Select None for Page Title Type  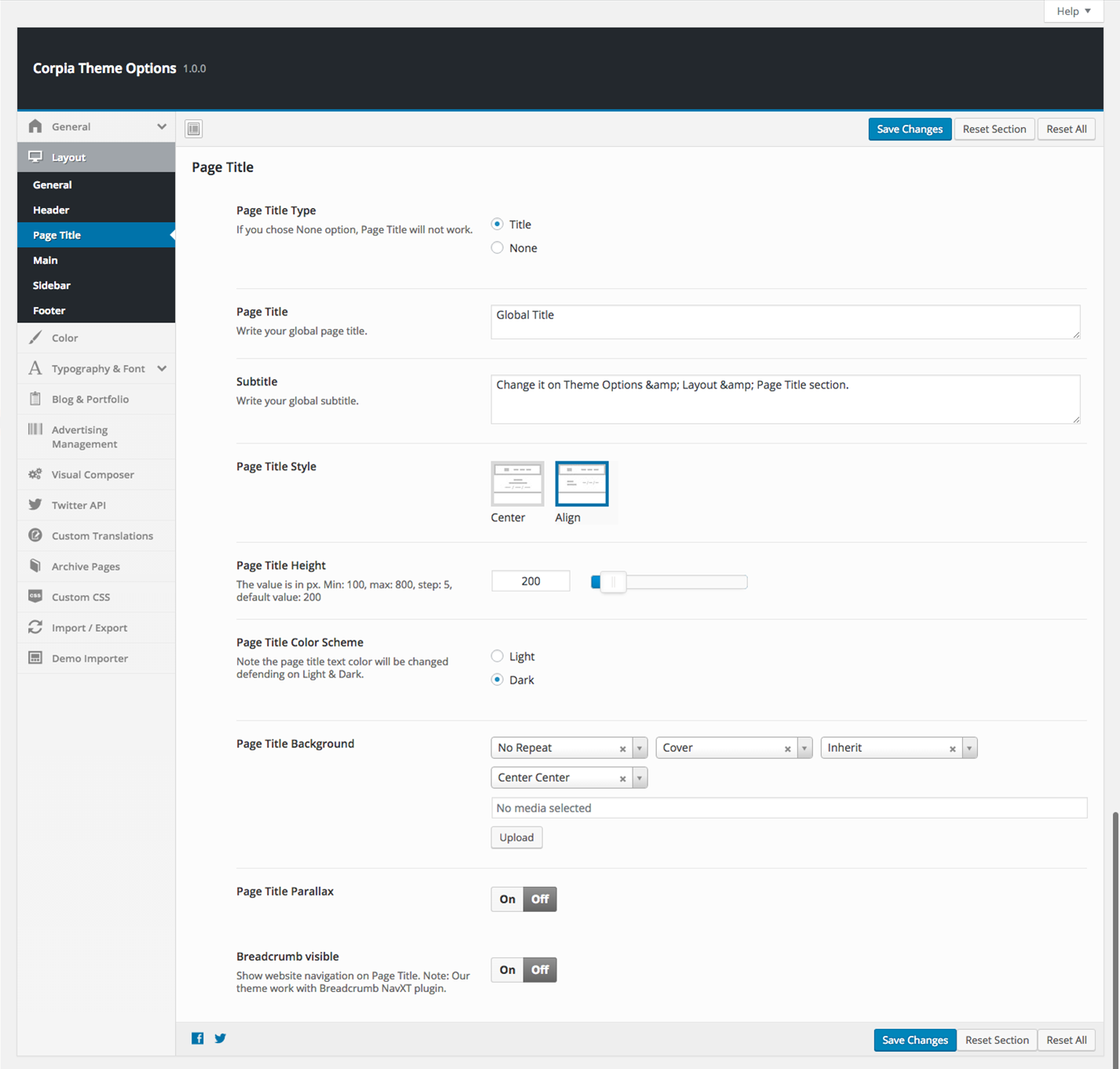tap(497, 248)
